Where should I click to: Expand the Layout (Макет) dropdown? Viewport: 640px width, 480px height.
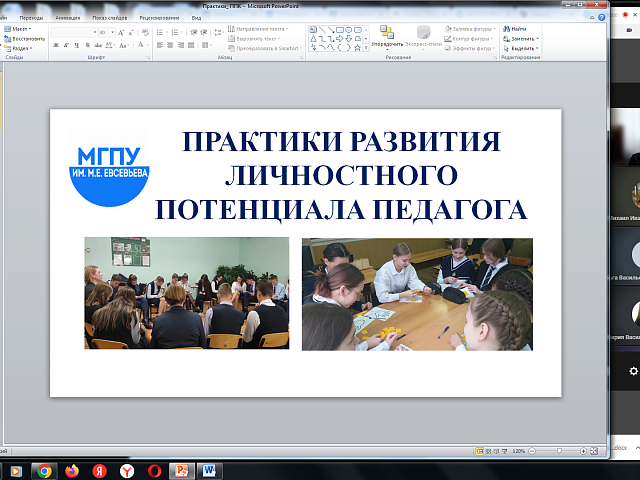coord(31,29)
